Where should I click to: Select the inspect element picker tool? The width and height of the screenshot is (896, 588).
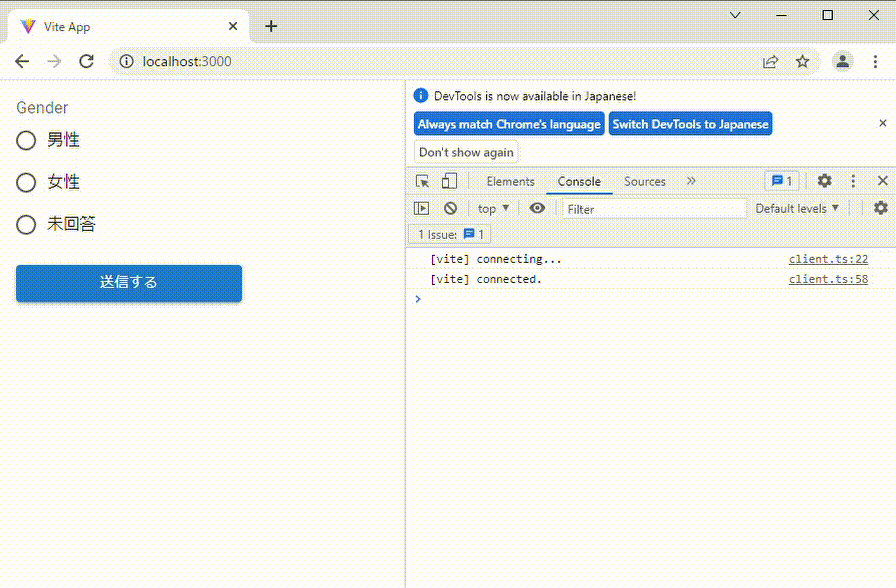(422, 180)
